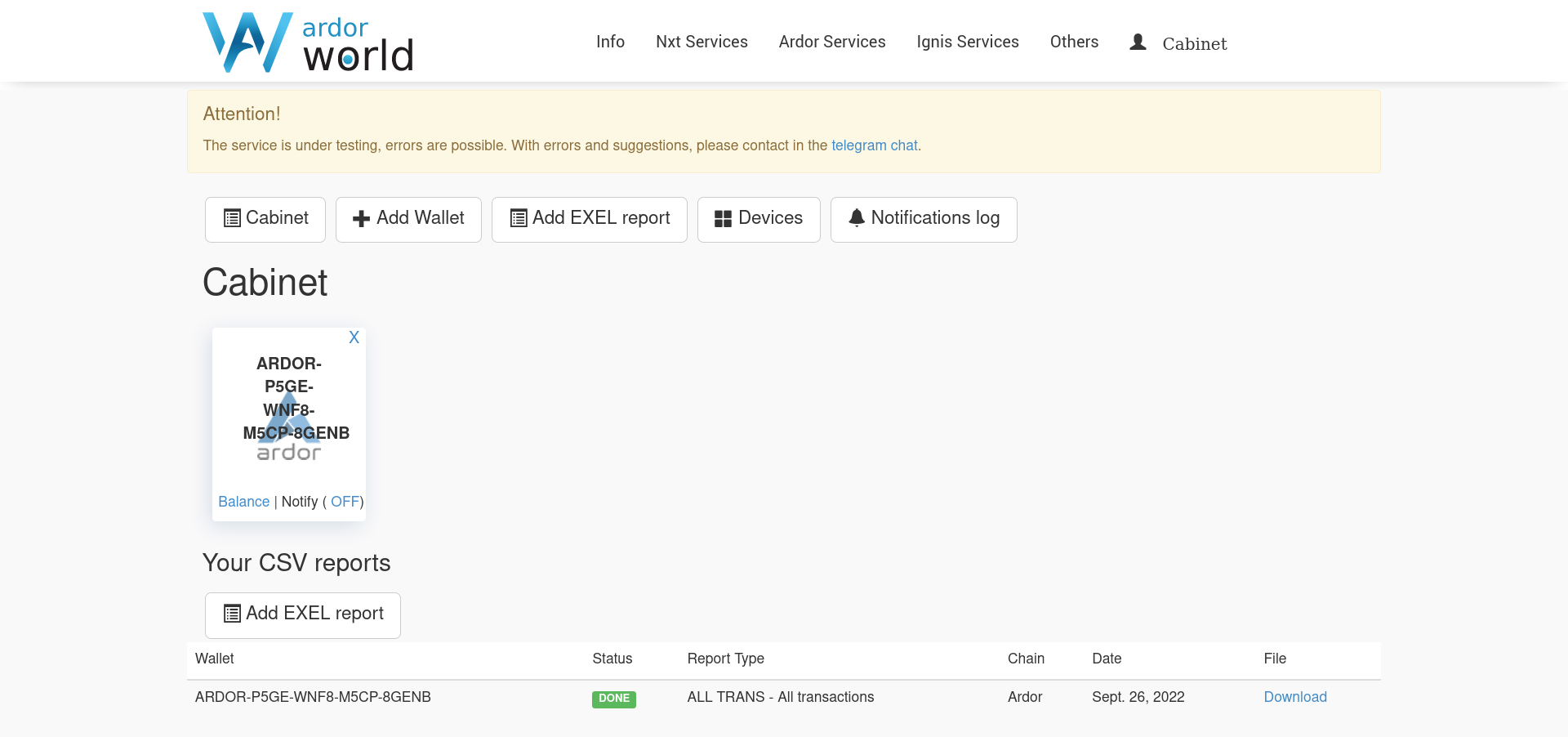Click the DONE status badge
1568x737 pixels.
[614, 699]
